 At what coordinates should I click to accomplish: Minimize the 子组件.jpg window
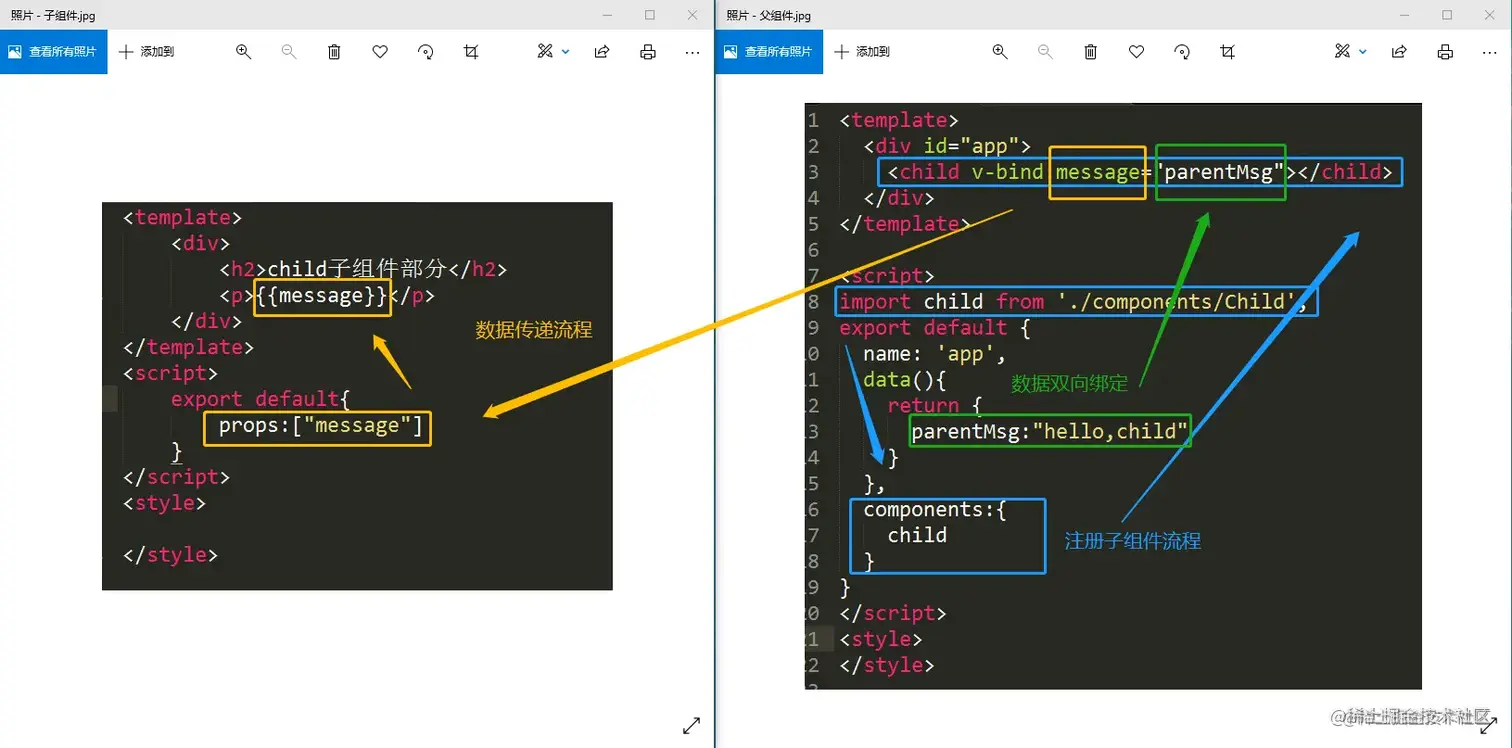pos(607,15)
